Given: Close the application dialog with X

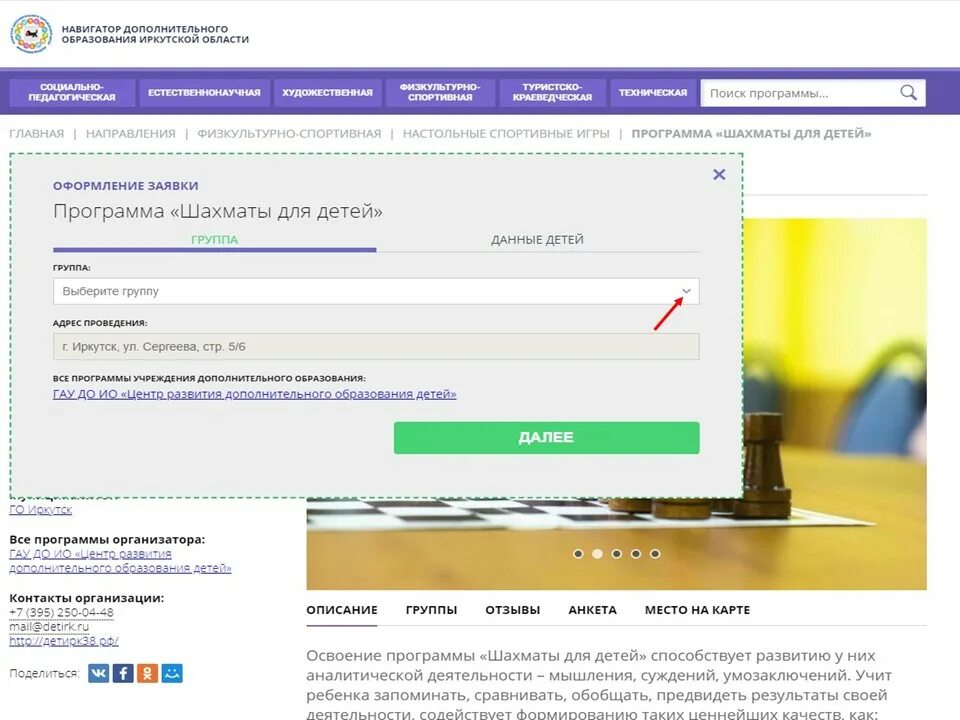Looking at the screenshot, I should pyautogui.click(x=719, y=174).
